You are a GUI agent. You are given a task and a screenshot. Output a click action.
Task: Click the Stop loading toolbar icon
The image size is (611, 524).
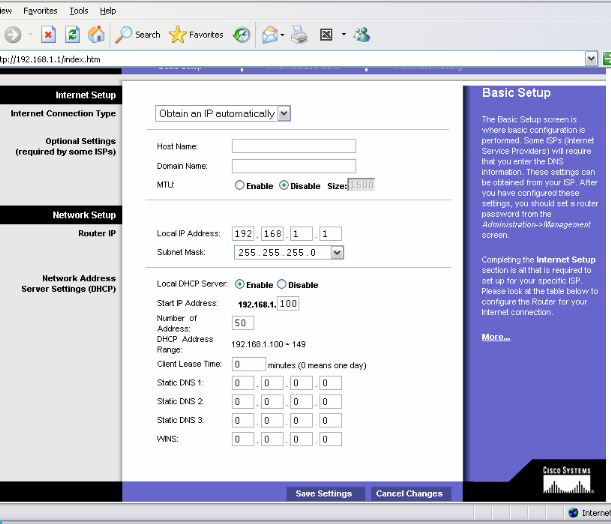[x=48, y=35]
